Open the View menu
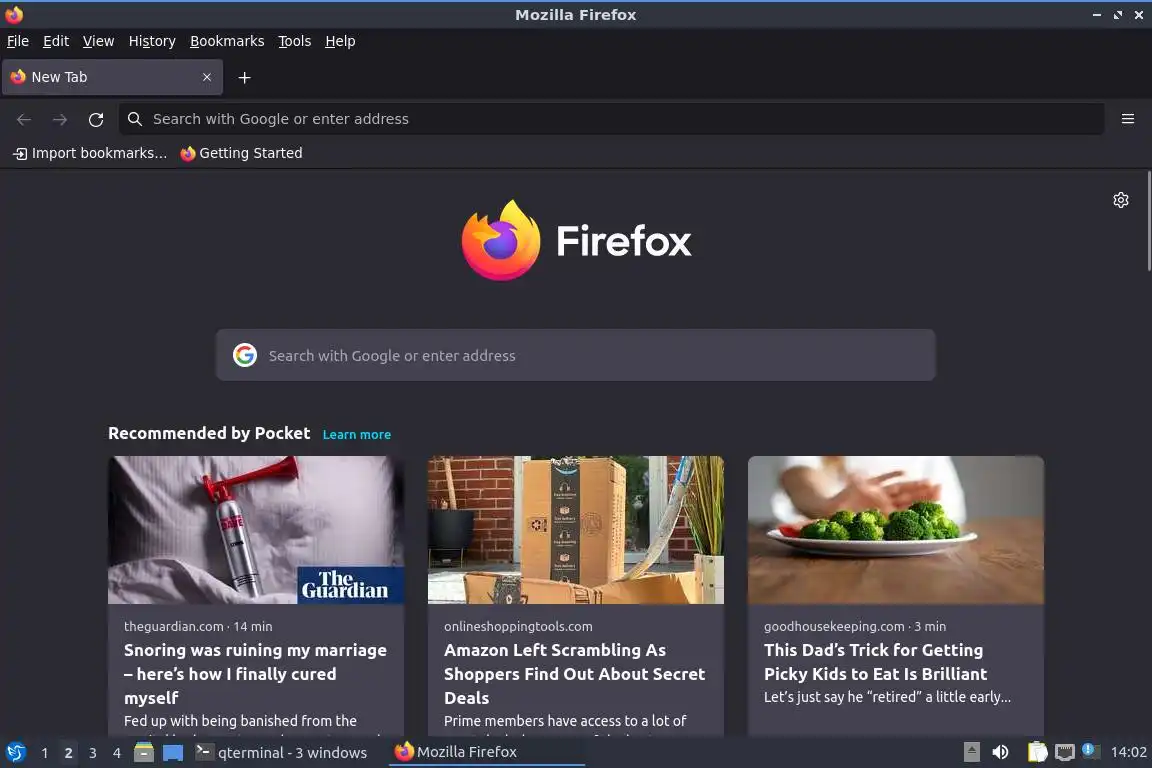The width and height of the screenshot is (1152, 768). tap(98, 41)
